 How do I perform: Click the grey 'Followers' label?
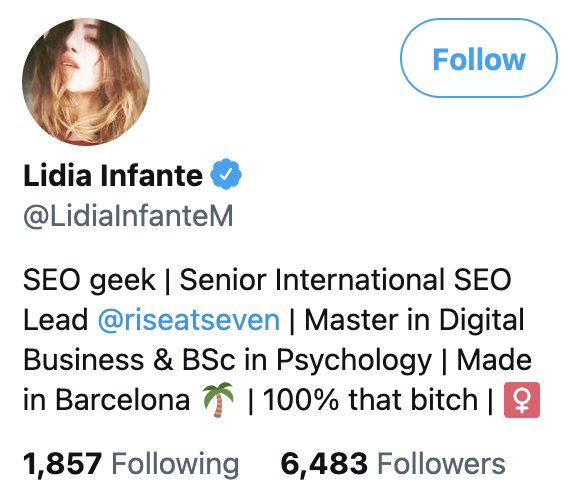(441, 464)
